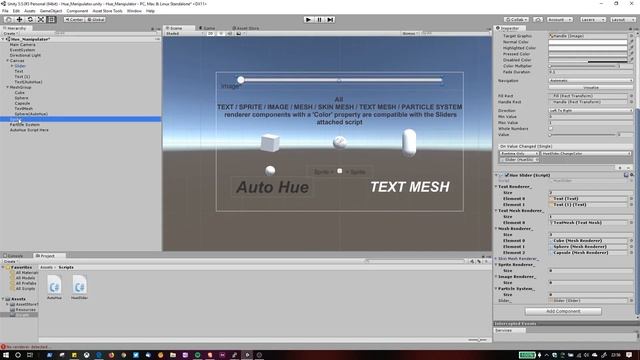Open the HueSlider.ChangeColor function dropdown
The height and width of the screenshot is (360, 640).
(x=586, y=153)
